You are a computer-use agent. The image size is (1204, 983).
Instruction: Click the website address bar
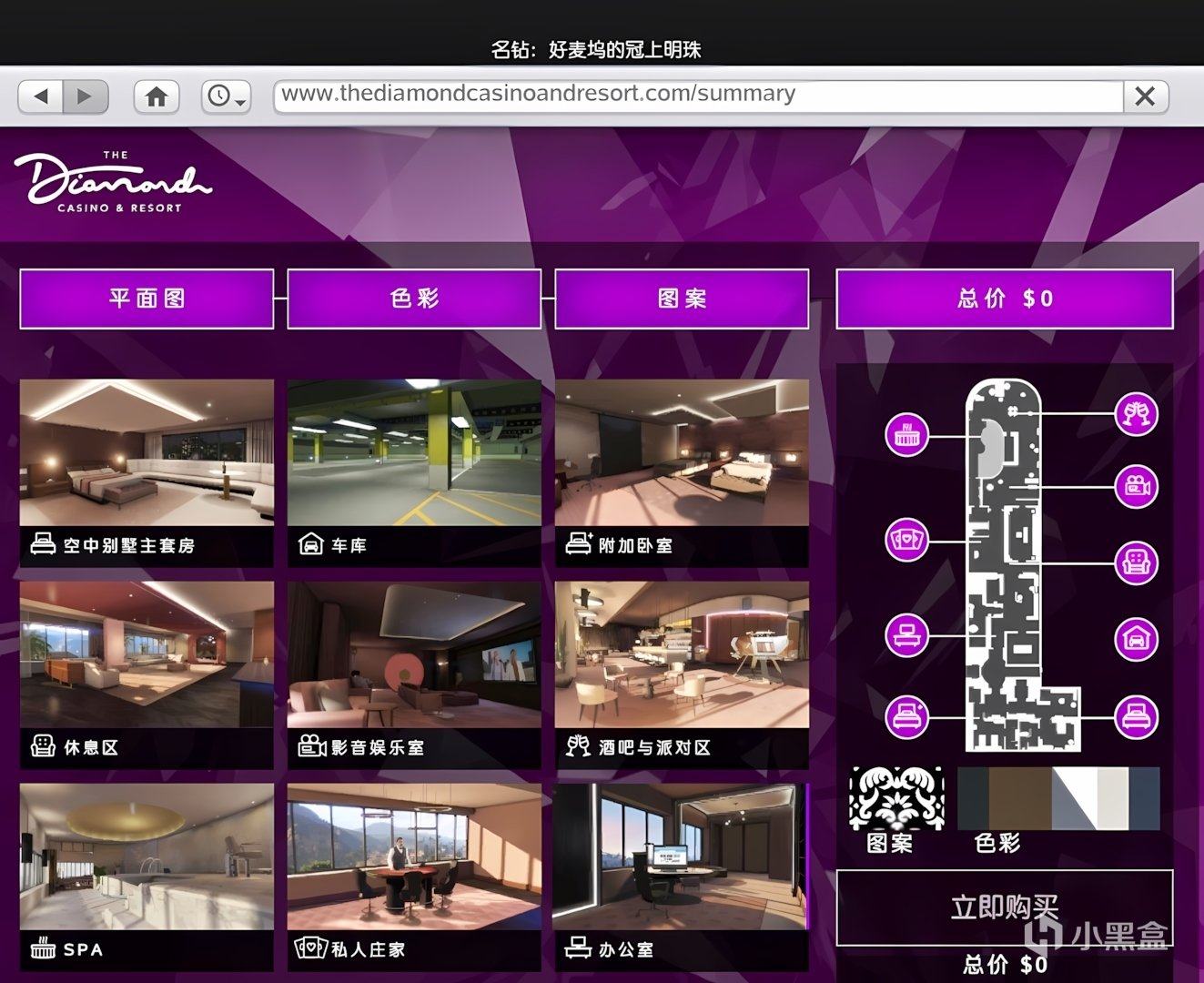tap(698, 95)
